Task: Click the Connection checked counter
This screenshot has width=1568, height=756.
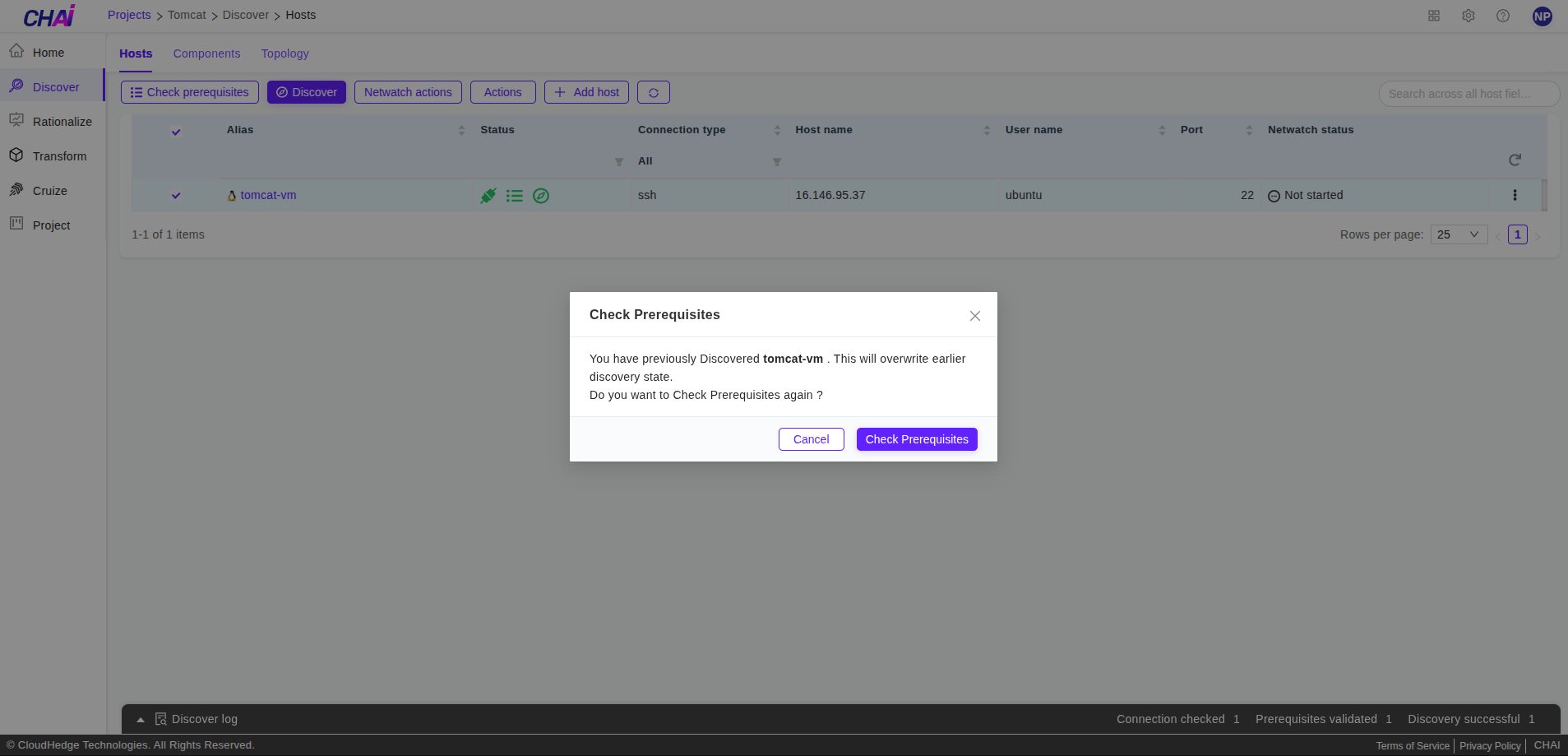Action: click(x=1177, y=720)
